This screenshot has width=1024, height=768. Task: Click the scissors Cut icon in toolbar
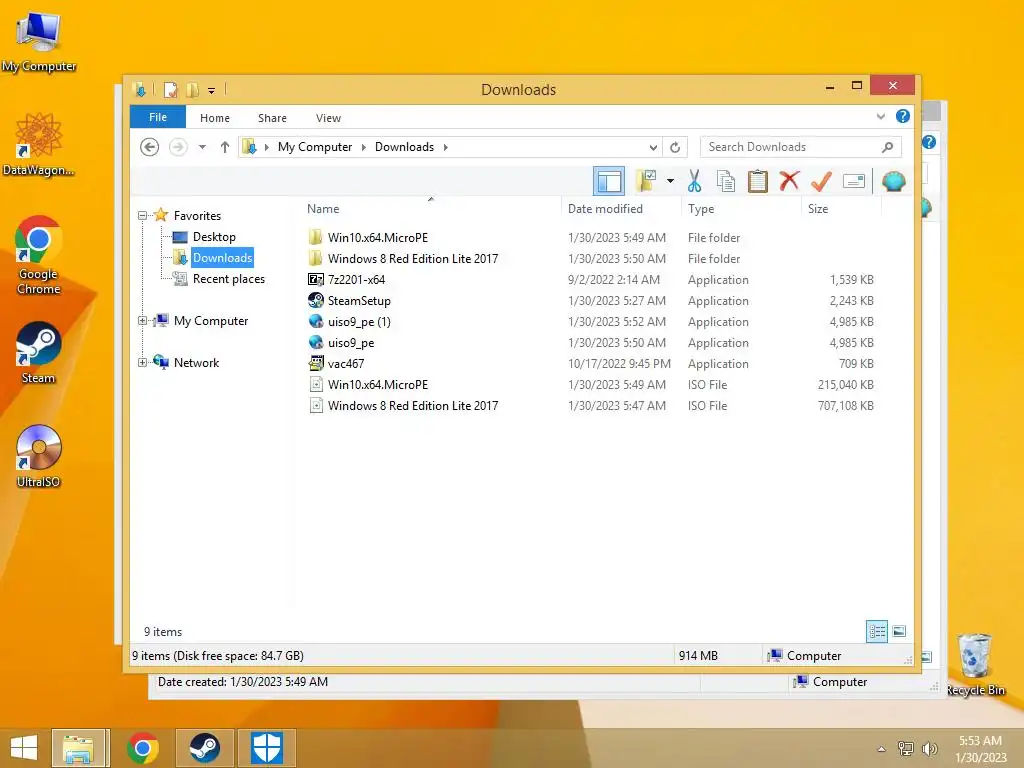point(694,181)
